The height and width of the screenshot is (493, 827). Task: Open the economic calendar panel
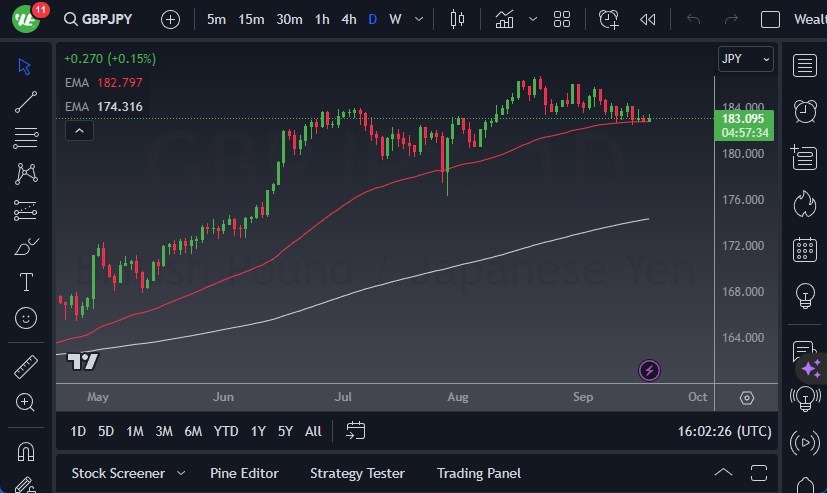pyautogui.click(x=803, y=249)
